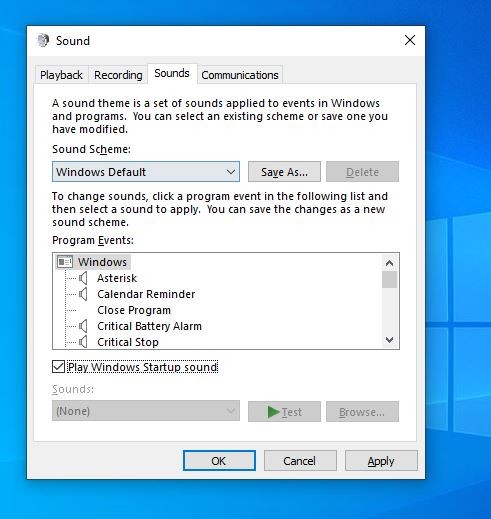Switch to the Recording tab
This screenshot has height=519, width=491.
118,75
